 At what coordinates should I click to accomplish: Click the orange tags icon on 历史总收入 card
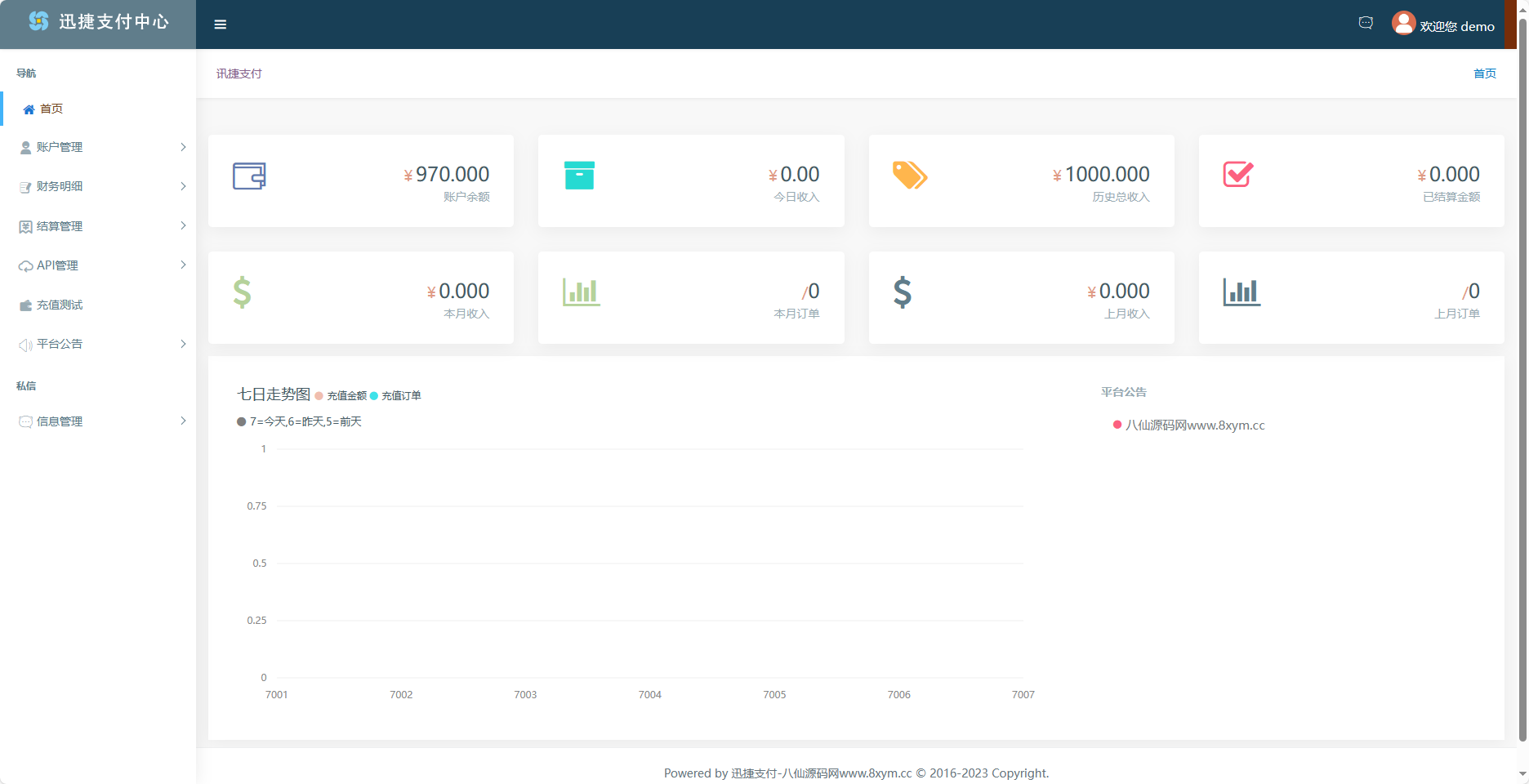pyautogui.click(x=910, y=175)
